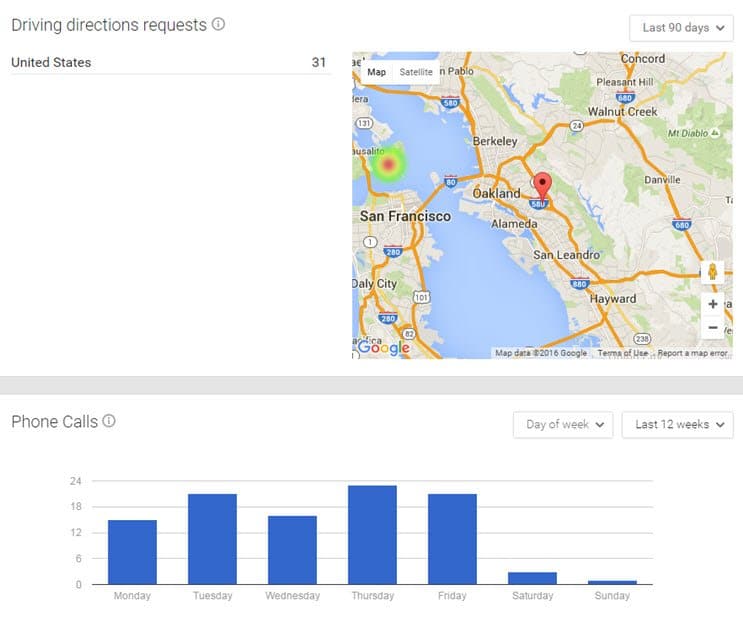Click Report a map error link
This screenshot has height=635, width=743.
tap(692, 353)
